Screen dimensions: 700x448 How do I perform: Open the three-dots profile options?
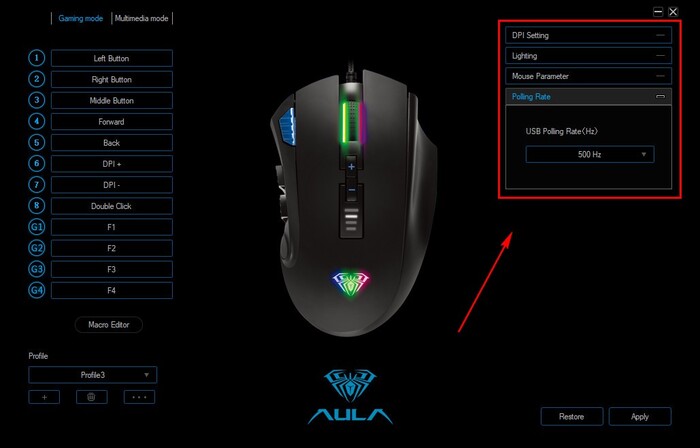139,397
